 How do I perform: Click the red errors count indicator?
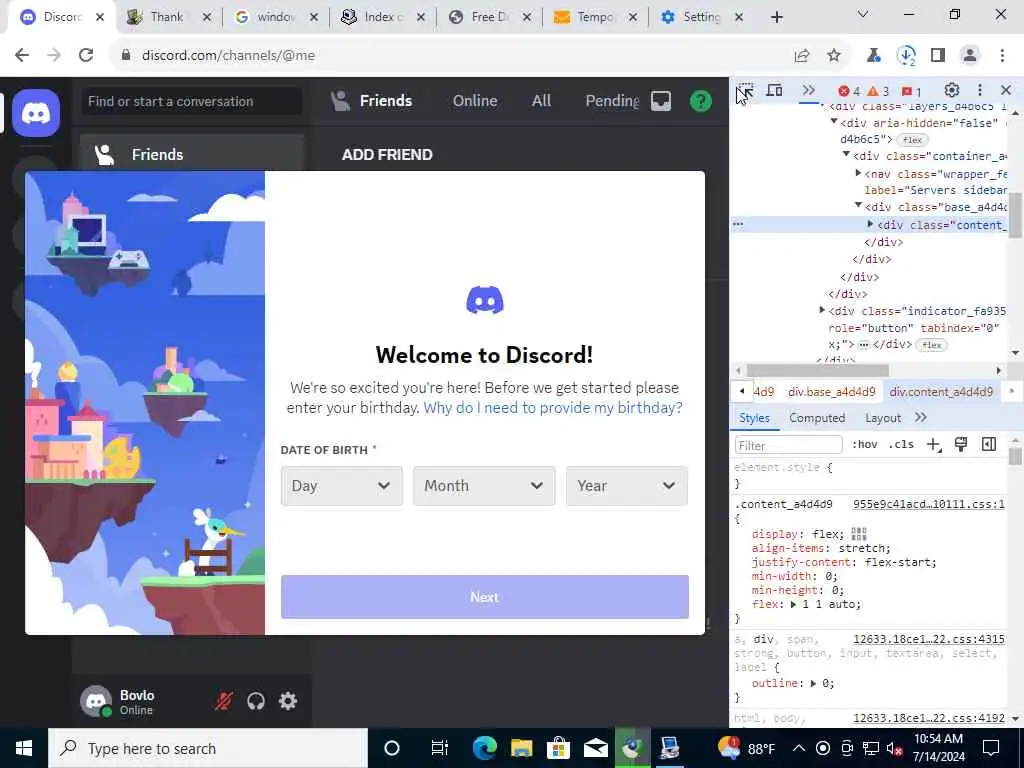tap(850, 91)
